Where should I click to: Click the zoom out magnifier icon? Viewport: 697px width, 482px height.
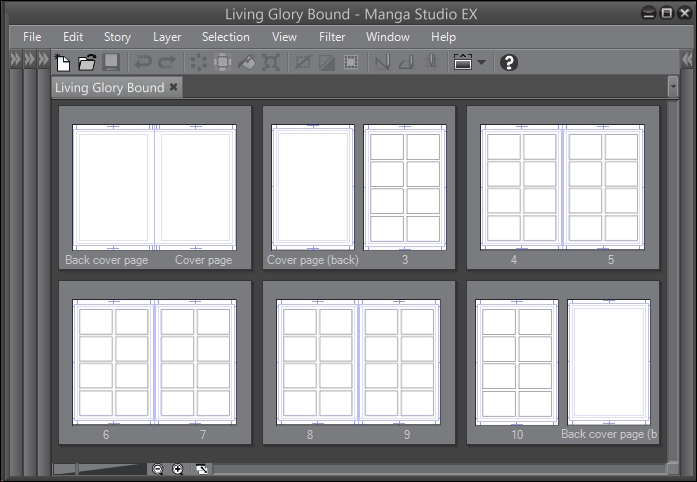pyautogui.click(x=157, y=469)
